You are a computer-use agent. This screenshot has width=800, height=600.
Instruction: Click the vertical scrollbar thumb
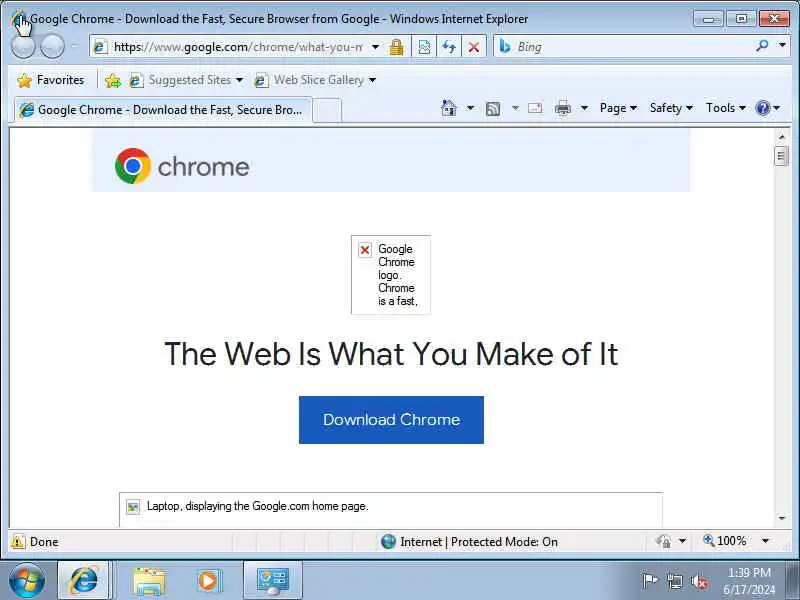coord(781,156)
